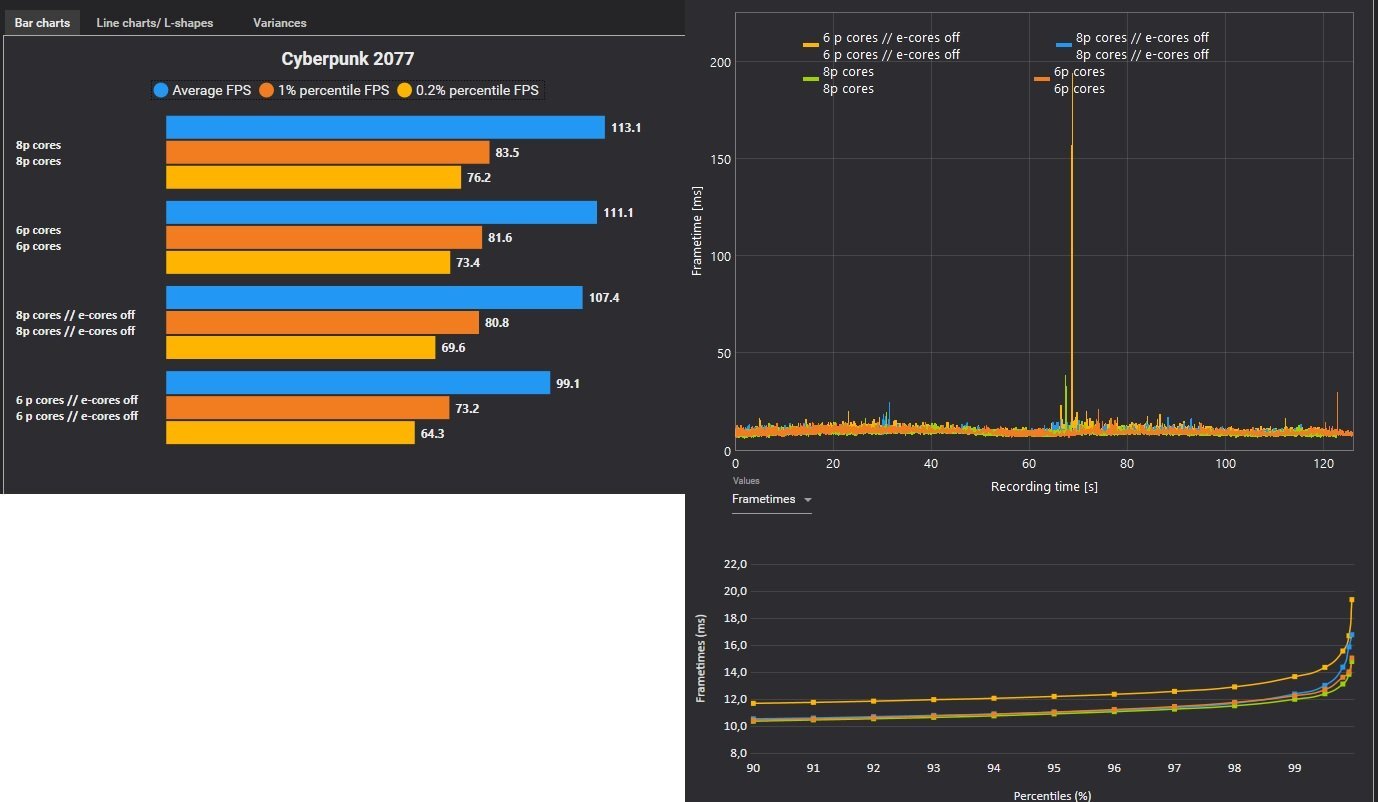Click the 107.4 average FPS bar
Screen dimensions: 1378x802
(374, 297)
